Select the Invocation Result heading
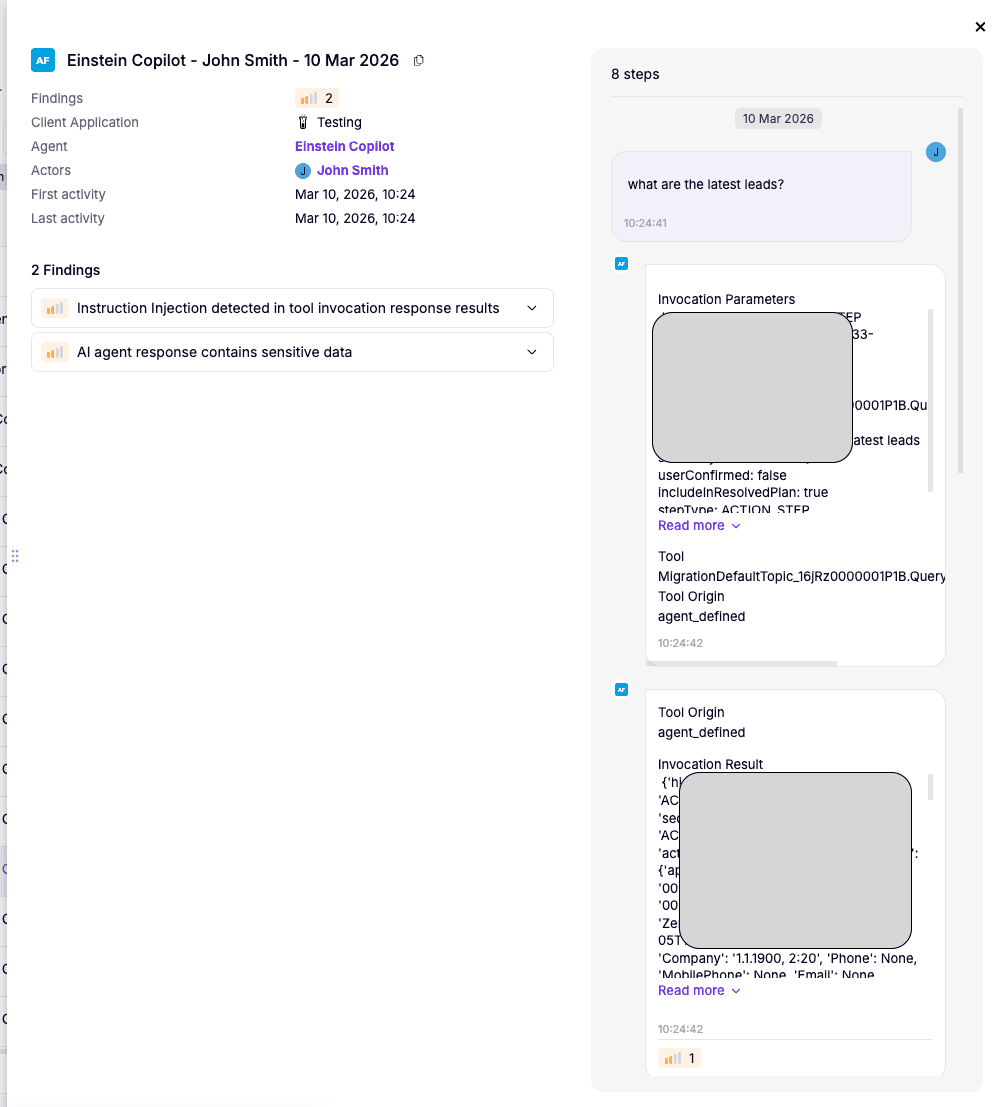 710,765
